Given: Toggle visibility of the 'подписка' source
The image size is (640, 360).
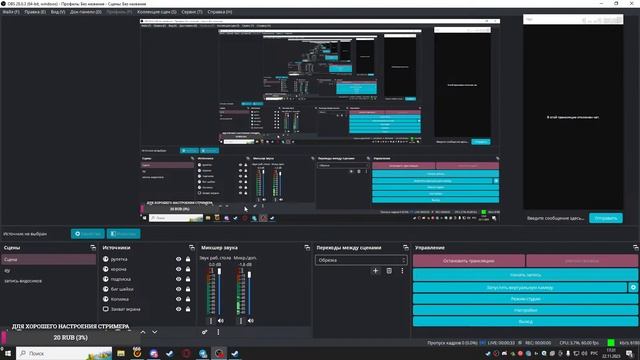Looking at the screenshot, I should [x=178, y=279].
